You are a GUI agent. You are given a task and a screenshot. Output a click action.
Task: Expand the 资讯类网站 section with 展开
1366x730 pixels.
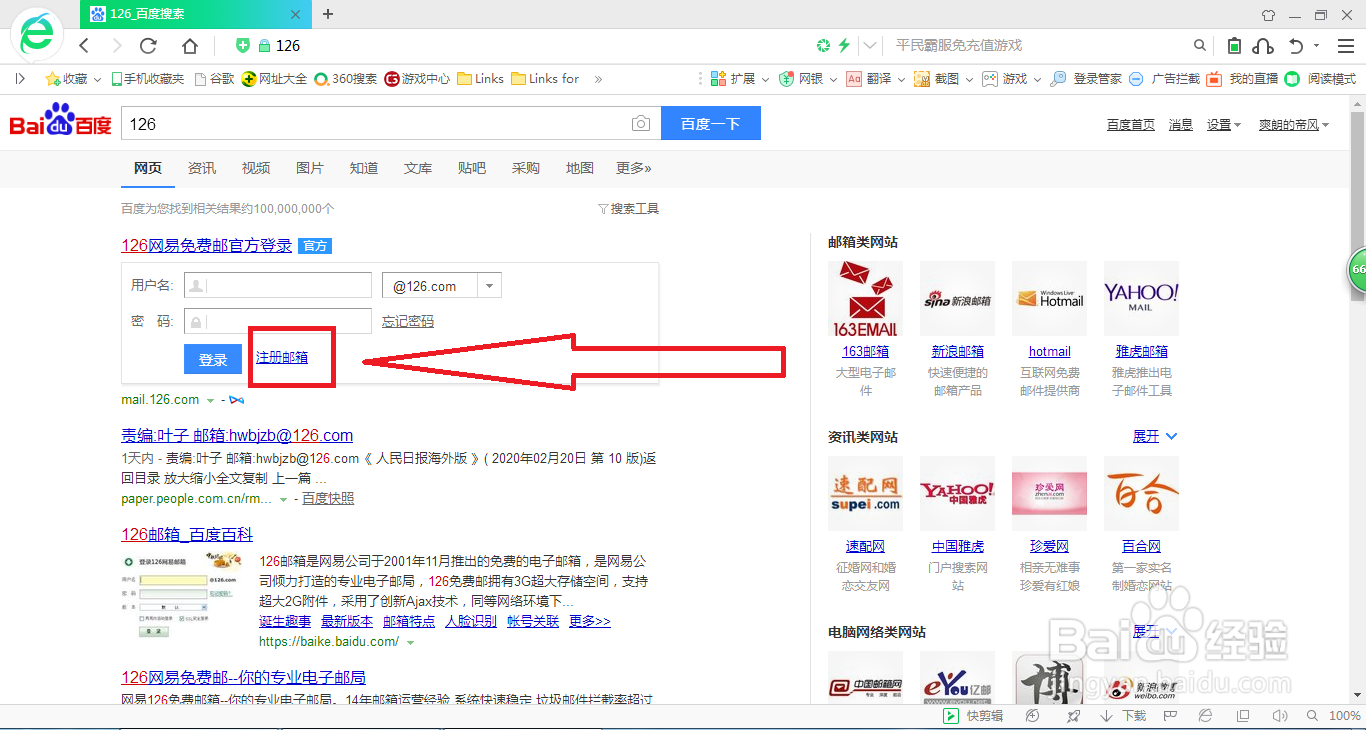pyautogui.click(x=1155, y=437)
